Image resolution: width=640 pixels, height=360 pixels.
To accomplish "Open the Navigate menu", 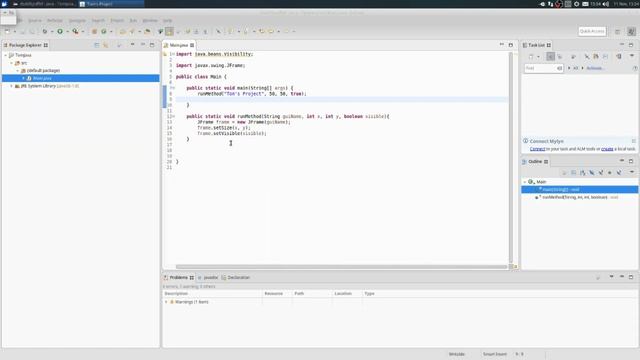I will (77, 20).
